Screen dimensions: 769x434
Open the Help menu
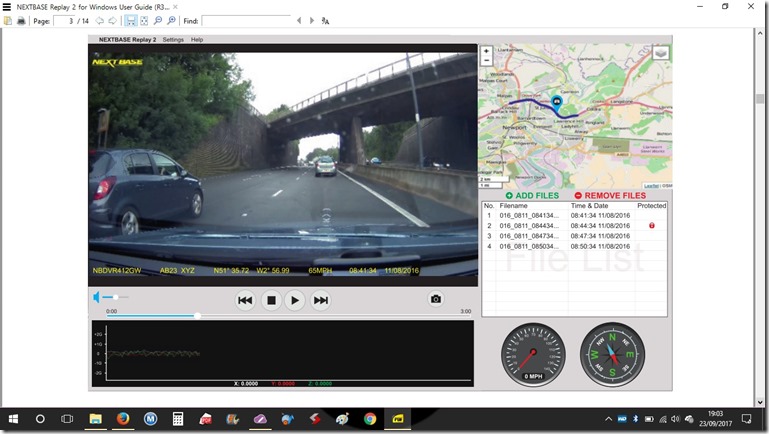pos(197,40)
